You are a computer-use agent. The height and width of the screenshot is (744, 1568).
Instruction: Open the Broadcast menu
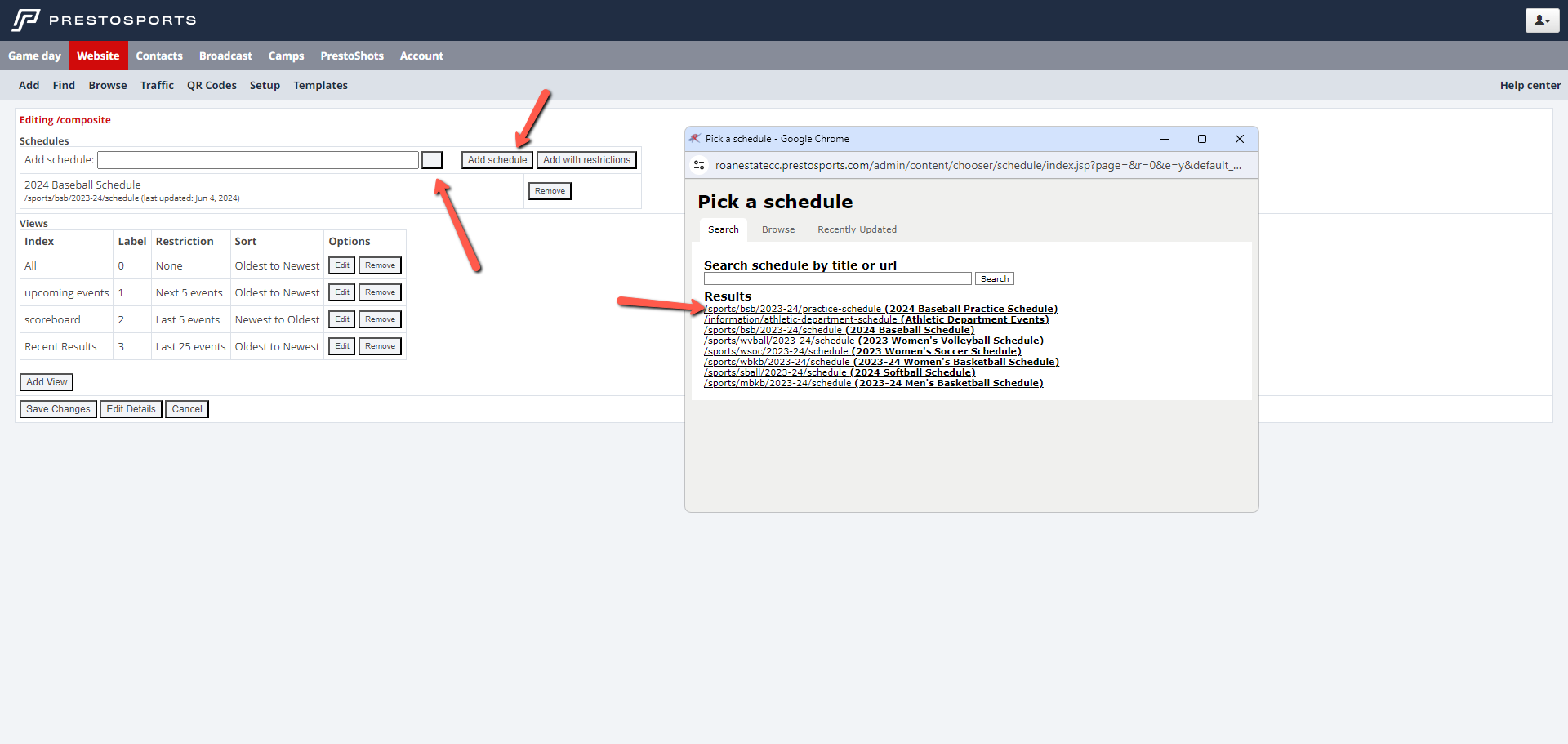click(x=225, y=56)
